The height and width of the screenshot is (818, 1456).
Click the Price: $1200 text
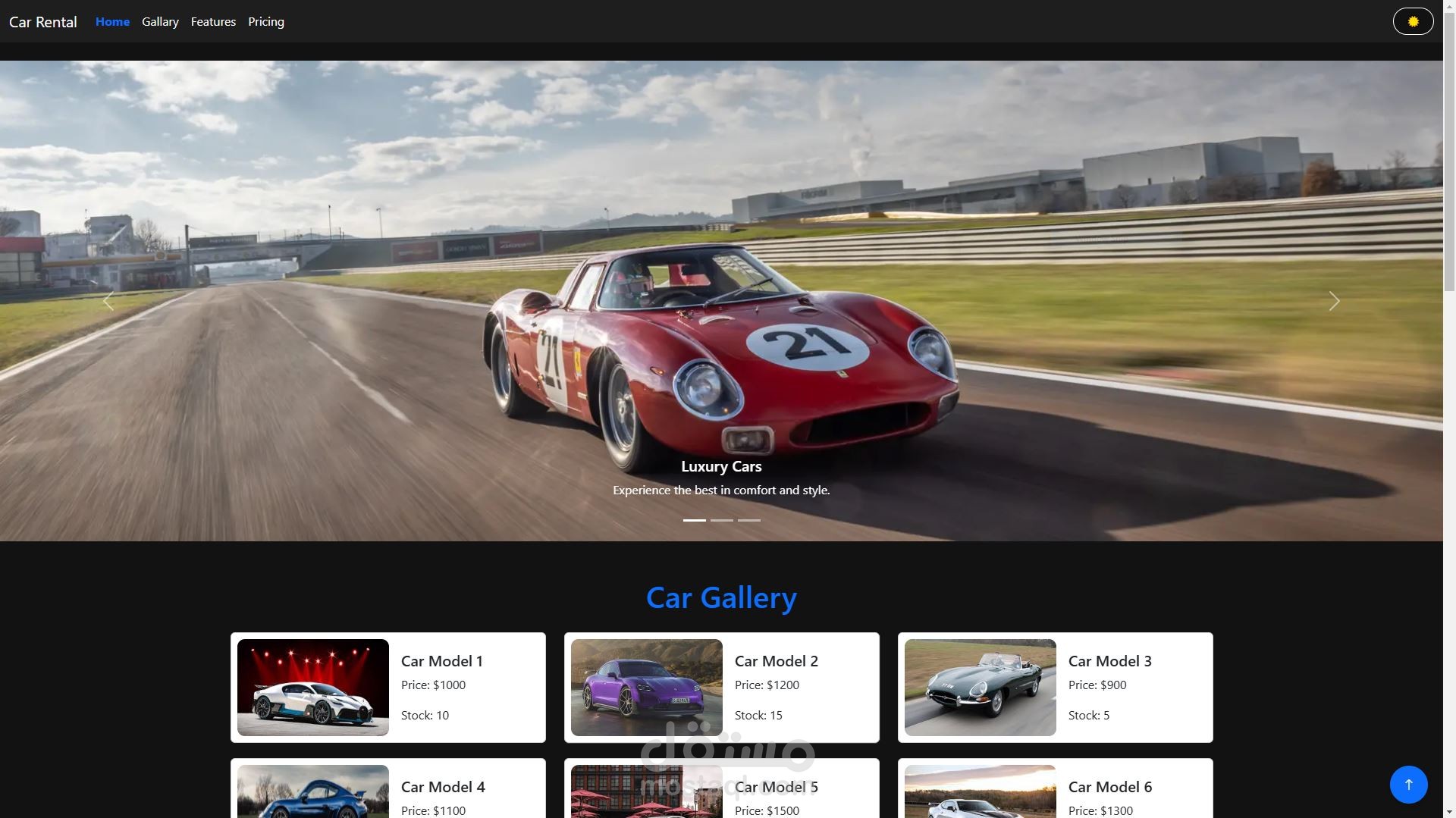point(767,685)
